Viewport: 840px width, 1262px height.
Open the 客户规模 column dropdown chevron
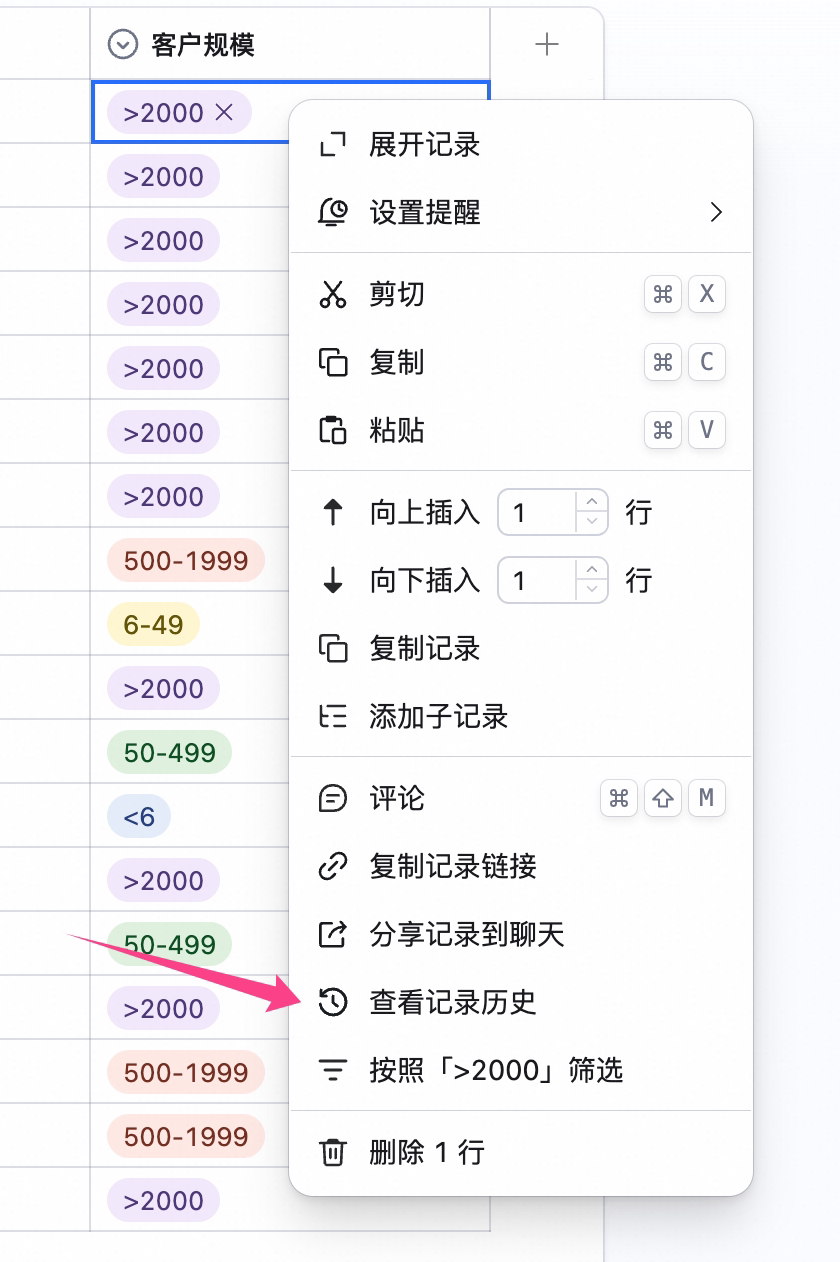pos(122,45)
